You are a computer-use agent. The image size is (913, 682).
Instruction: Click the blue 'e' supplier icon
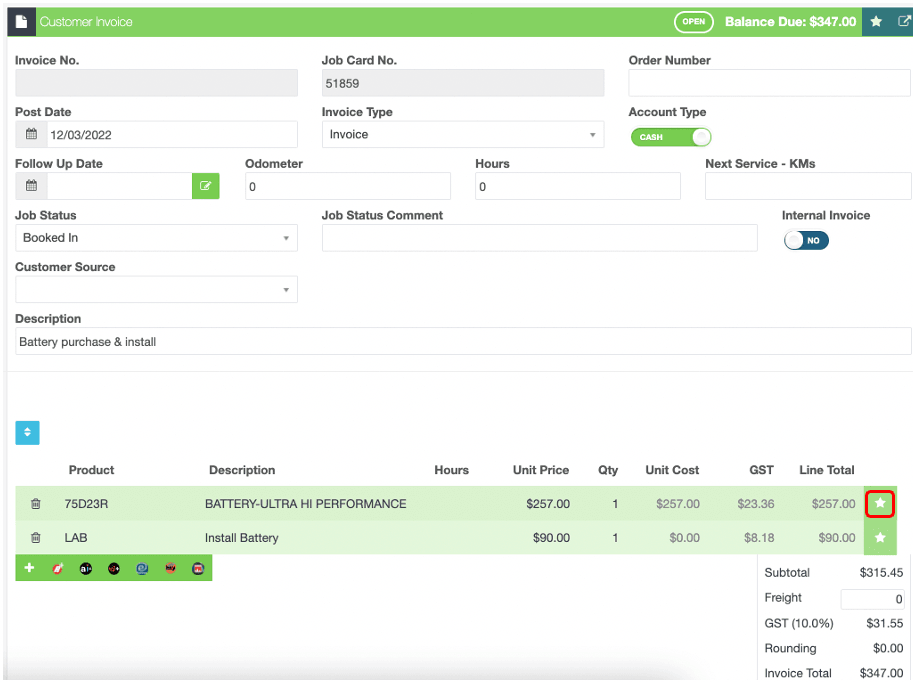coord(142,568)
